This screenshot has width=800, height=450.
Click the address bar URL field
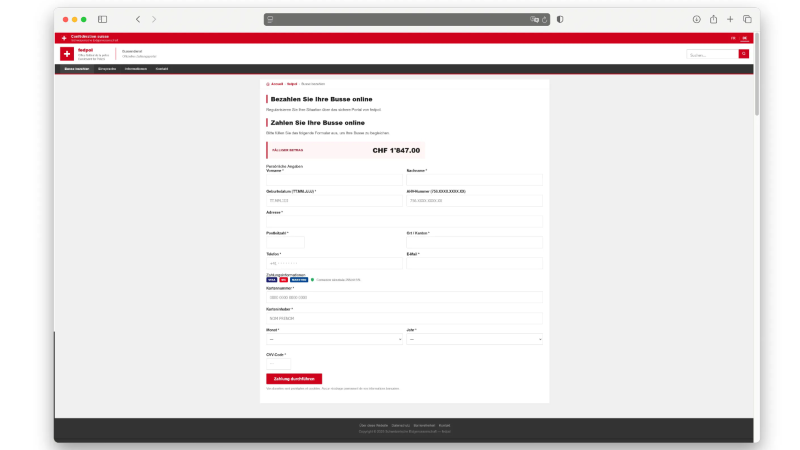407,19
